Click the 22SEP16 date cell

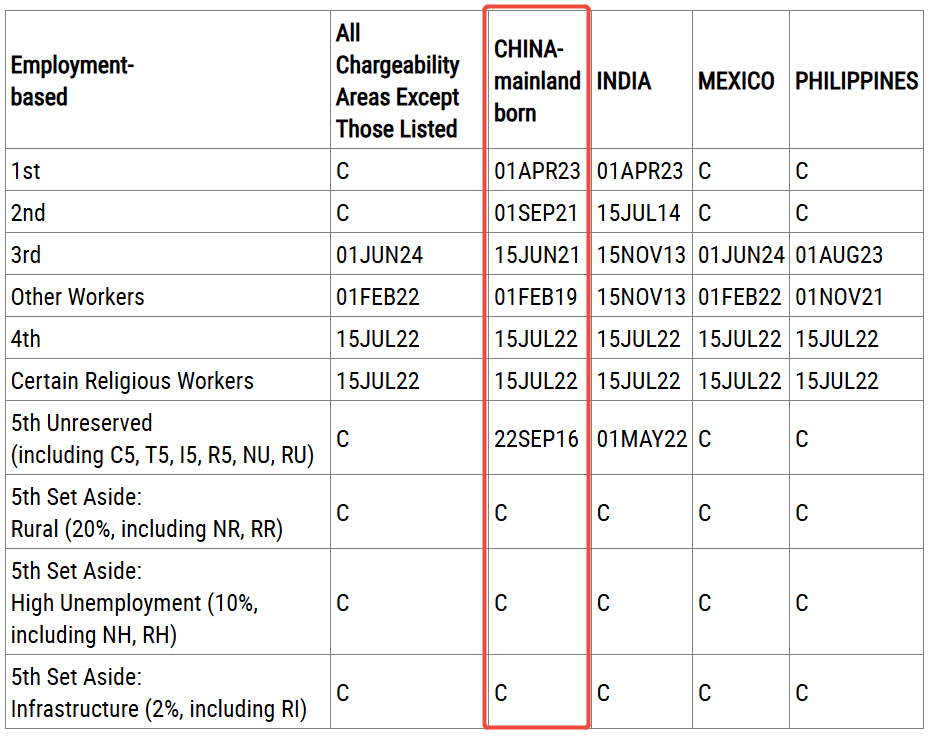(537, 439)
